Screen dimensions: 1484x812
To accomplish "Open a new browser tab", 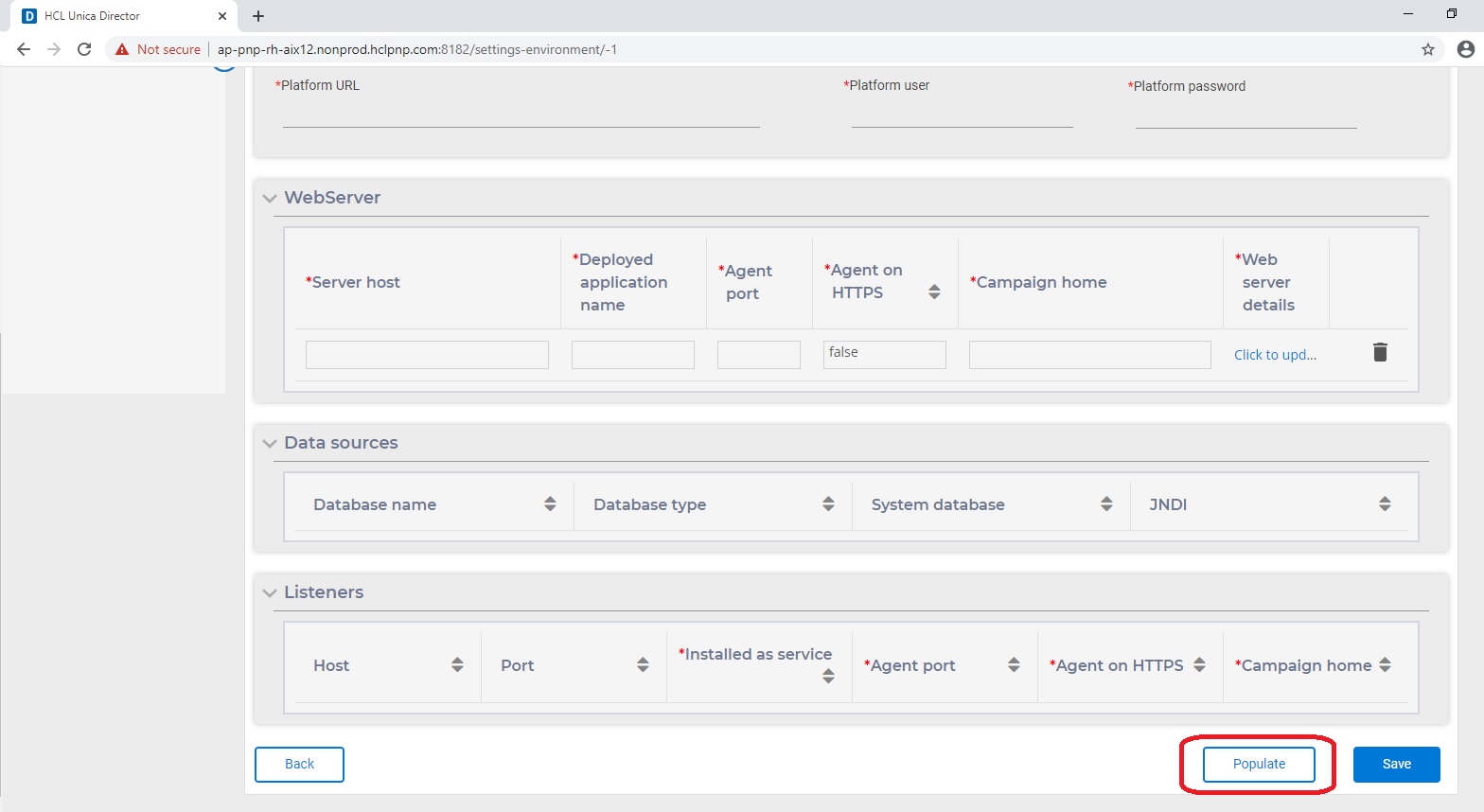I will [x=258, y=16].
